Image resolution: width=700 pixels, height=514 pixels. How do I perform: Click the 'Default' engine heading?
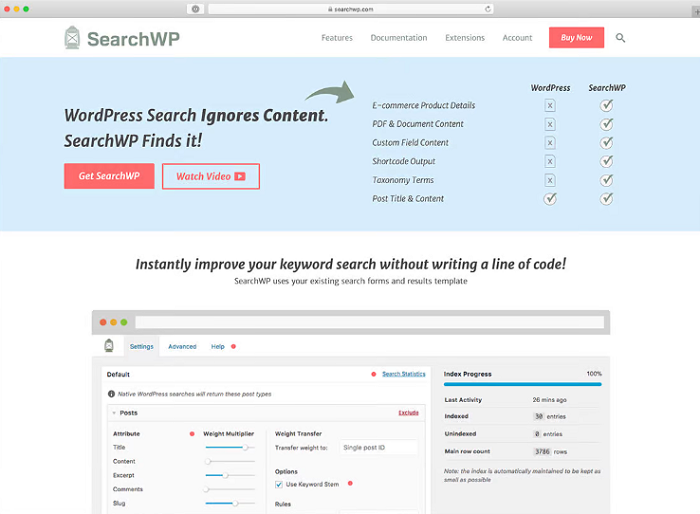[118, 374]
